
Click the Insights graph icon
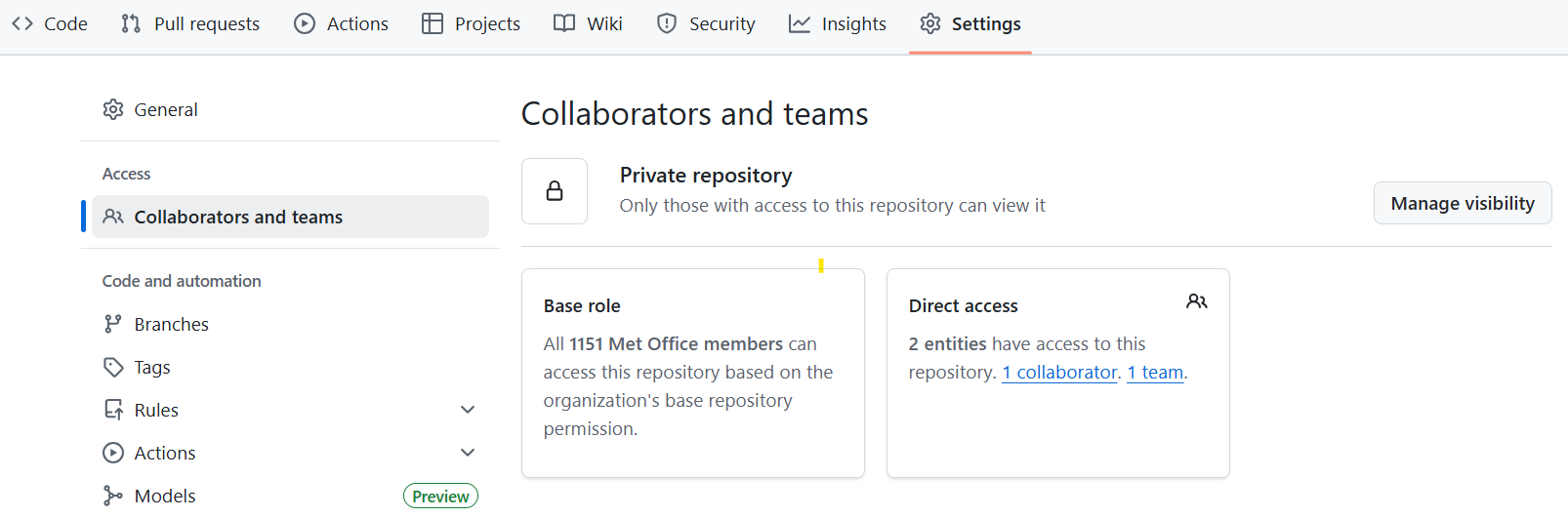click(x=800, y=23)
